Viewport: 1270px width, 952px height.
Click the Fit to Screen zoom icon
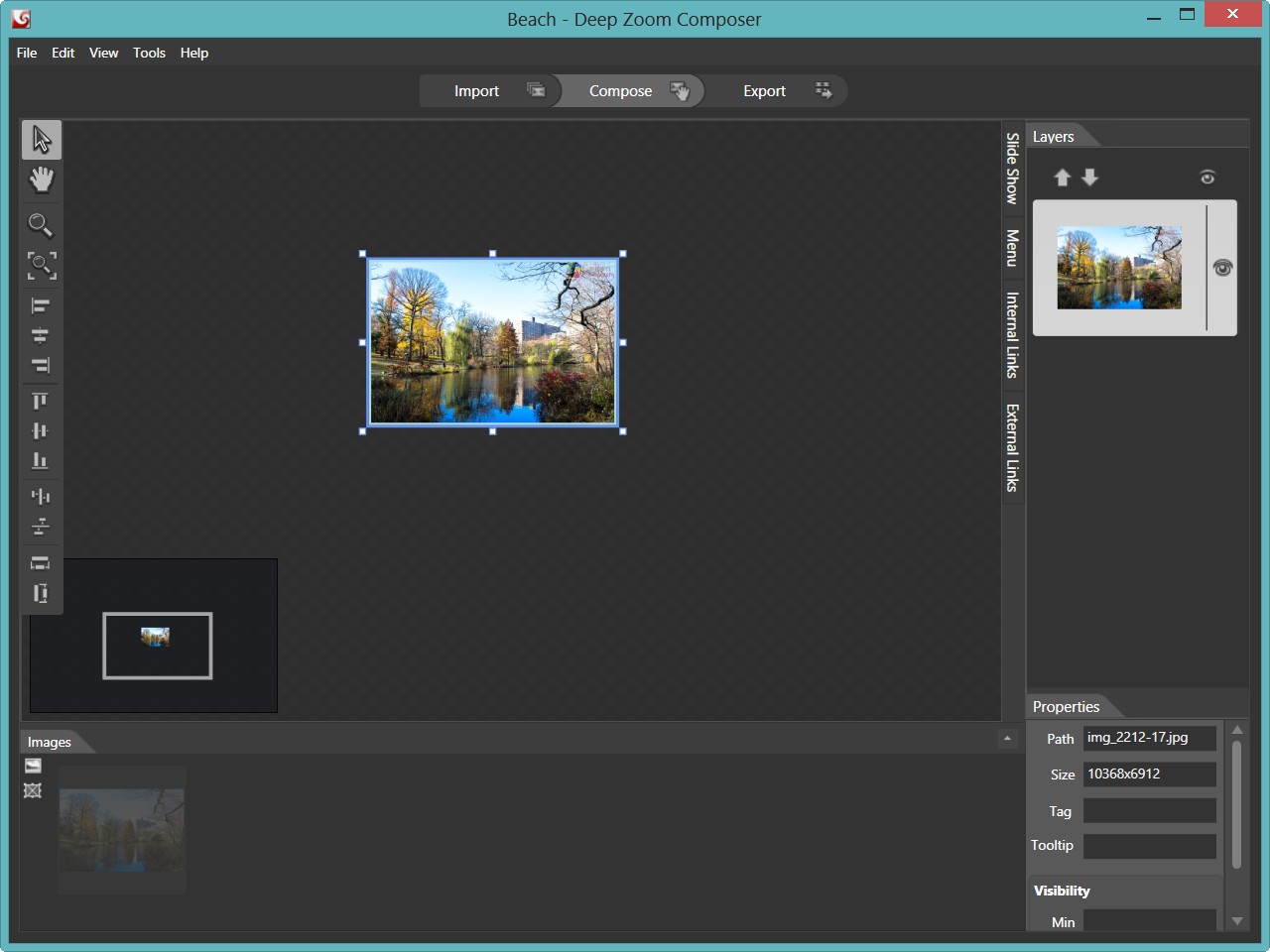[x=41, y=265]
